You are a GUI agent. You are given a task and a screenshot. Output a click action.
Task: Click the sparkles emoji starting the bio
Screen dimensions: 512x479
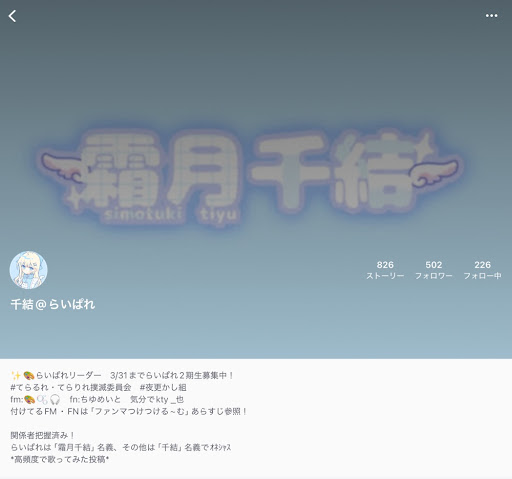coord(16,376)
